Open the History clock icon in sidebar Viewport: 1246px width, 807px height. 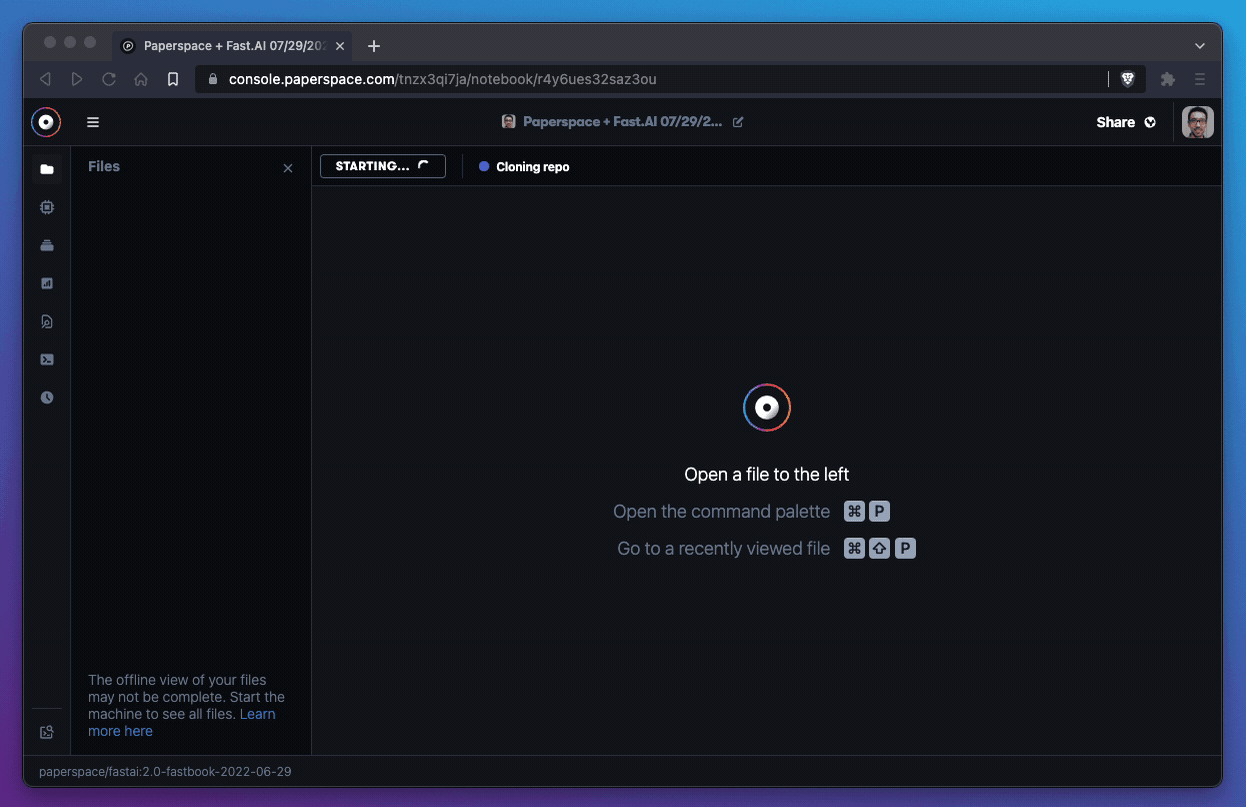[x=47, y=397]
